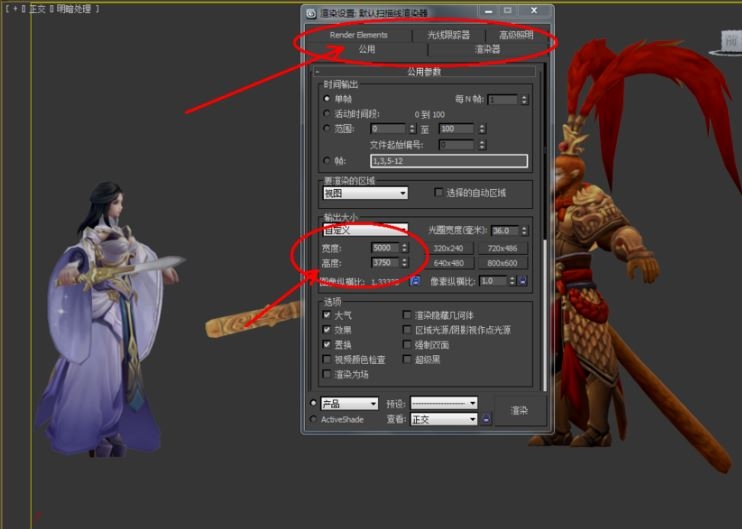Lock the image aspect ratio
The image size is (742, 529).
pos(415,281)
